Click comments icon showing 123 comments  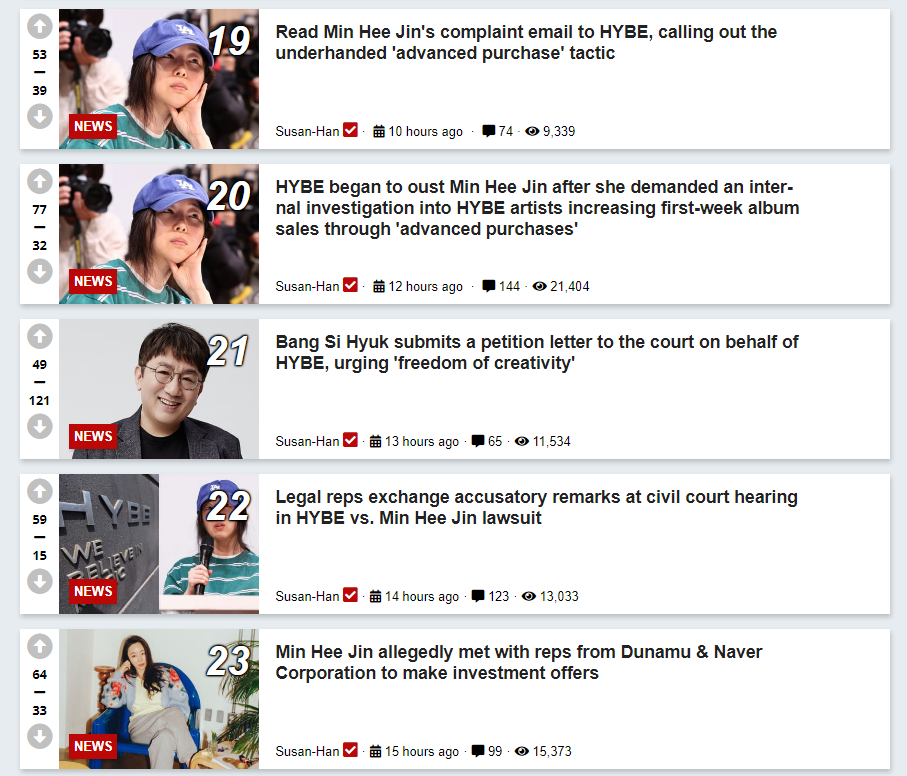coord(478,596)
